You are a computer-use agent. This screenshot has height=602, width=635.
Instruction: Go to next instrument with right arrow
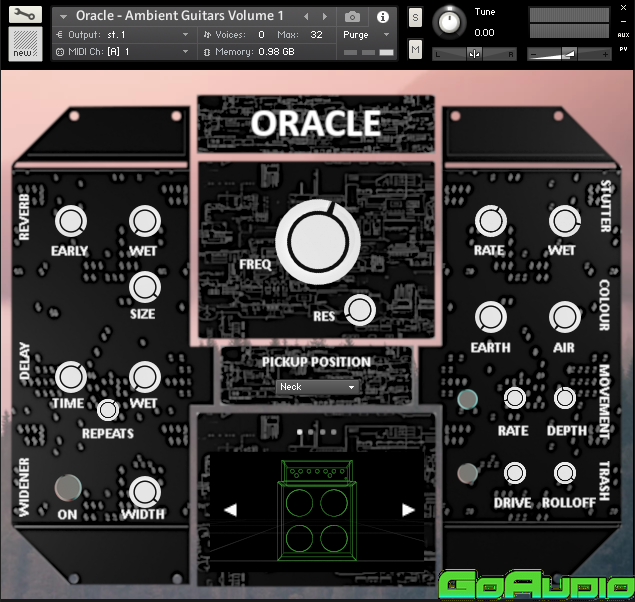pyautogui.click(x=325, y=17)
